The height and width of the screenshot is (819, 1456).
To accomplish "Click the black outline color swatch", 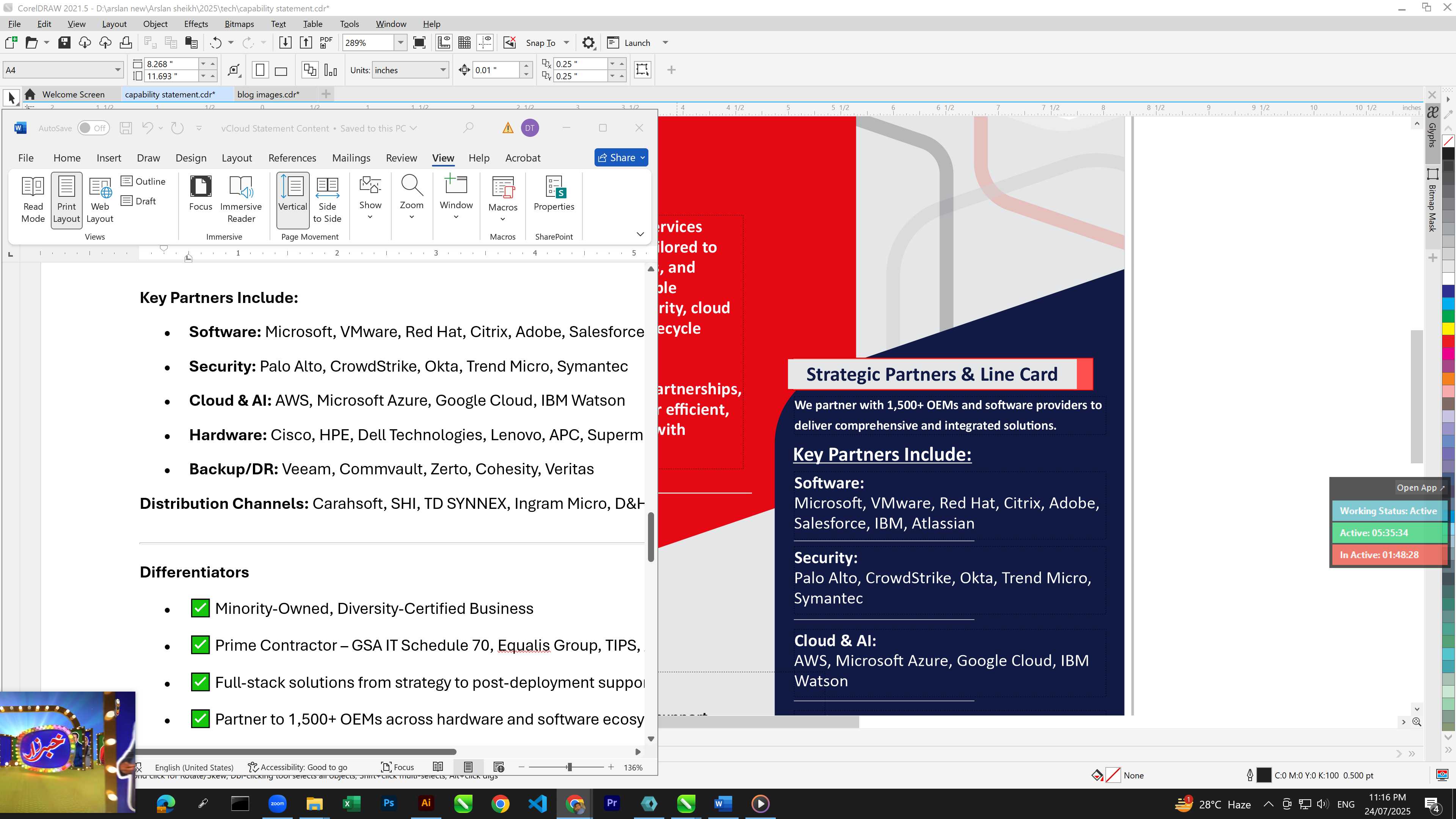I will [x=1264, y=775].
